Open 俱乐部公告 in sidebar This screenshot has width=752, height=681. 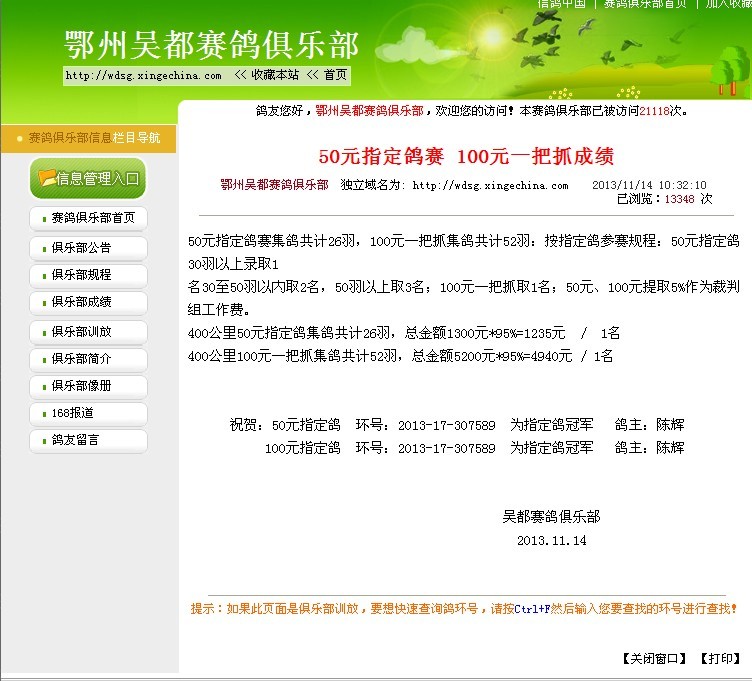tap(81, 247)
